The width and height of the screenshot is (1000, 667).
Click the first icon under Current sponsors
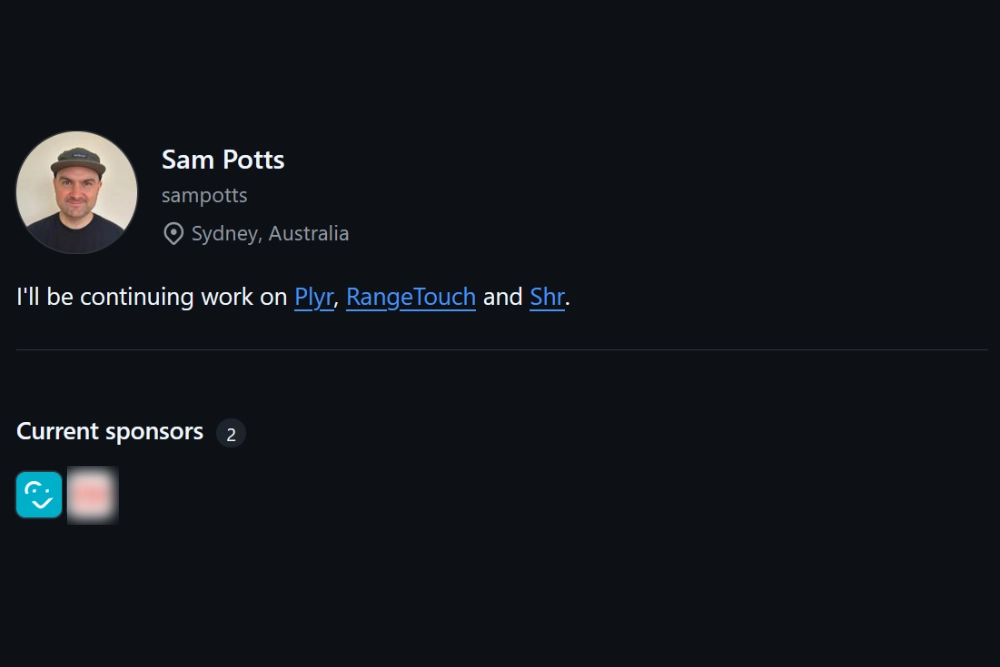(x=39, y=495)
